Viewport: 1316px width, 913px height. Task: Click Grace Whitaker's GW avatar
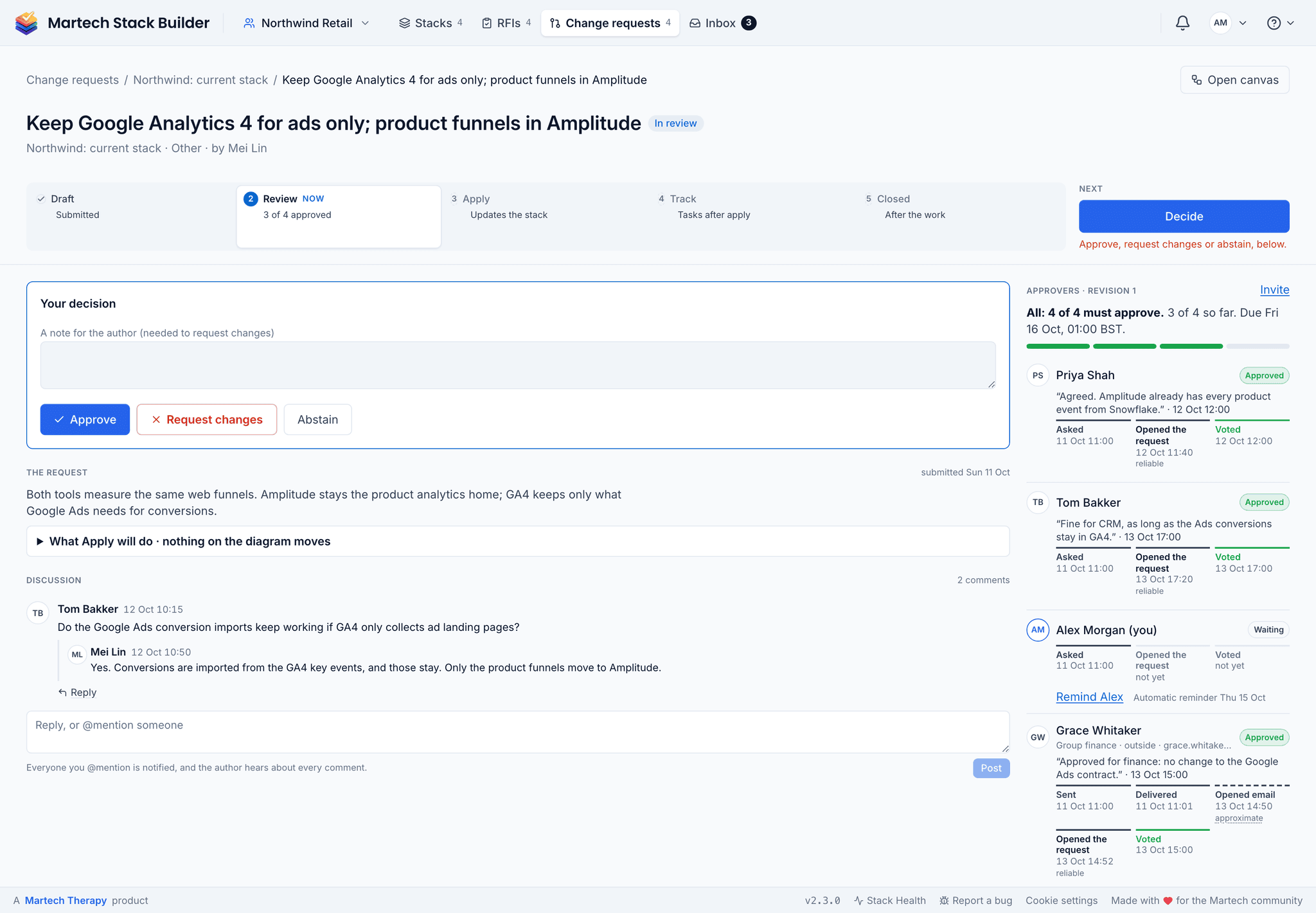click(1038, 737)
